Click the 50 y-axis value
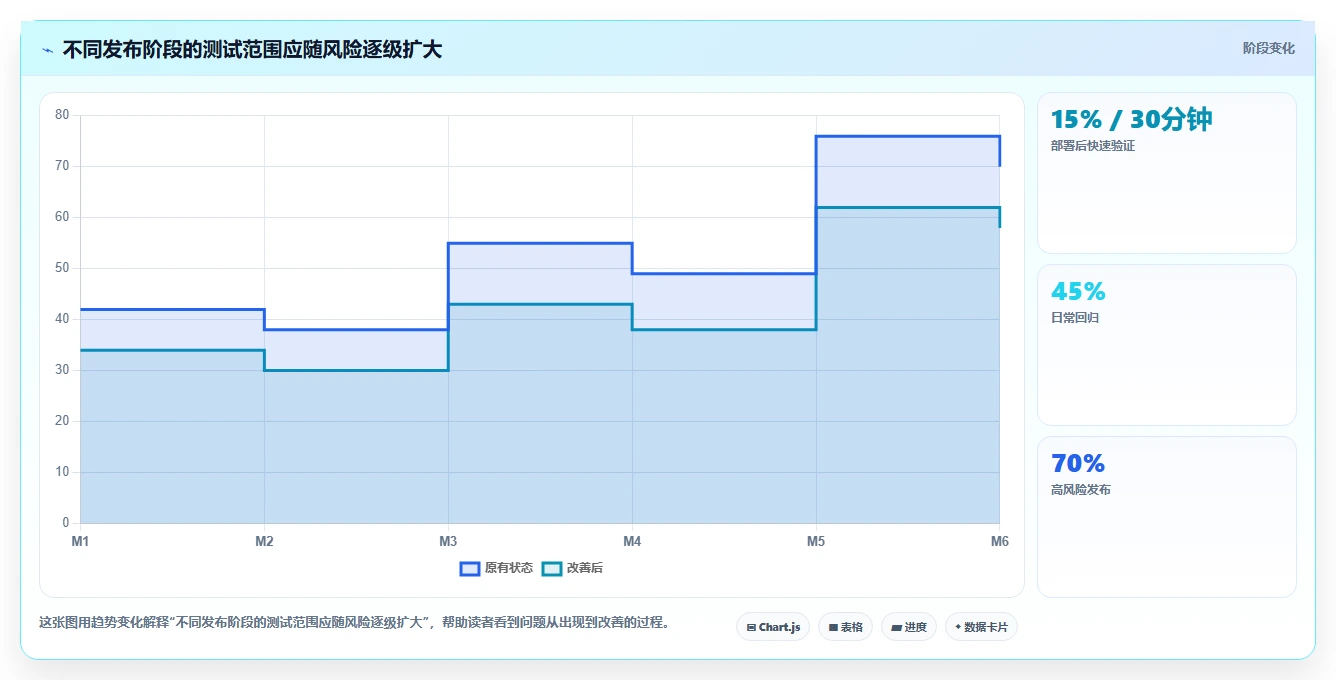This screenshot has height=680, width=1336. [x=62, y=268]
